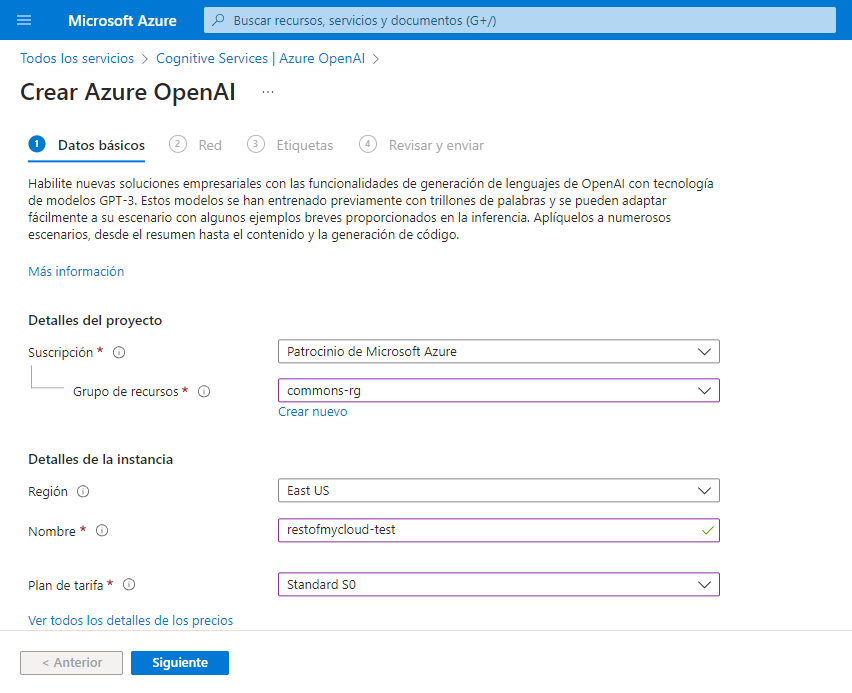Show info tooltip for Plan de tarifa

(x=129, y=585)
